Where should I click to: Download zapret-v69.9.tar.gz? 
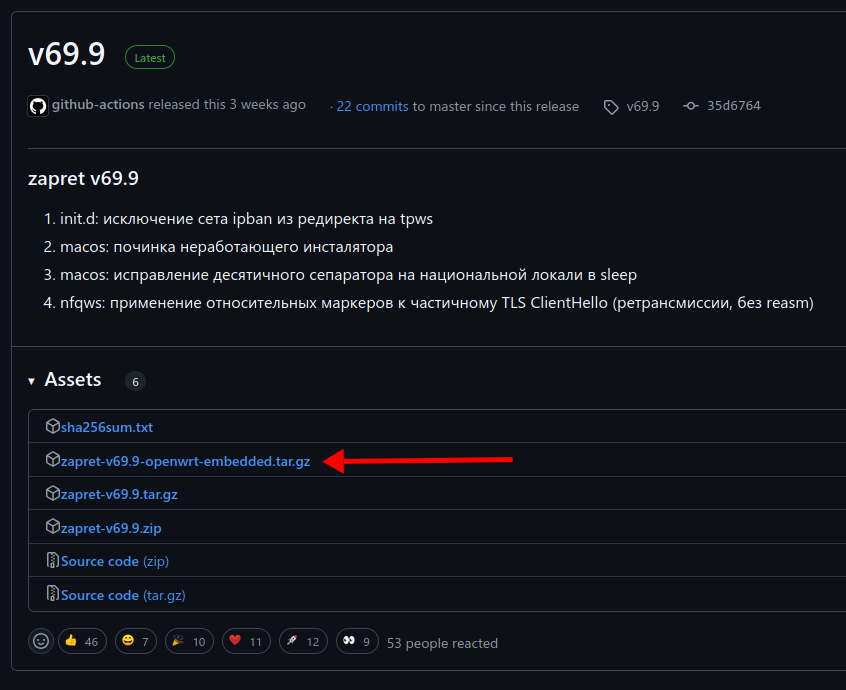(x=119, y=495)
